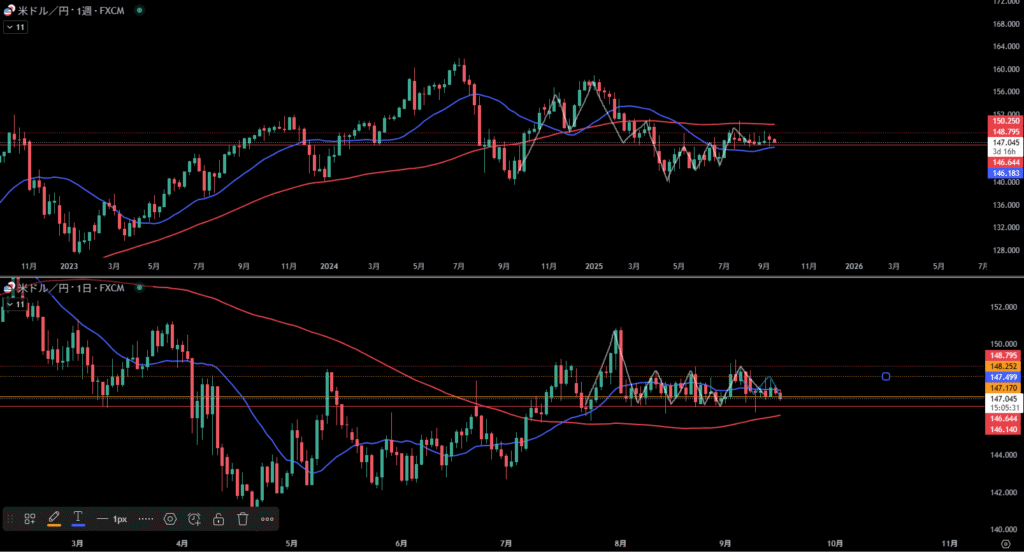Click daily price scale value 152.000

coord(1003,307)
